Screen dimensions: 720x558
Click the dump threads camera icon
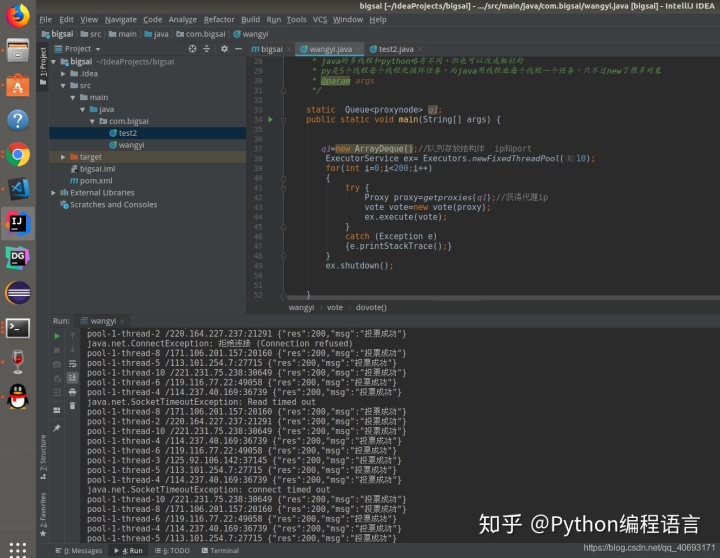(56, 364)
